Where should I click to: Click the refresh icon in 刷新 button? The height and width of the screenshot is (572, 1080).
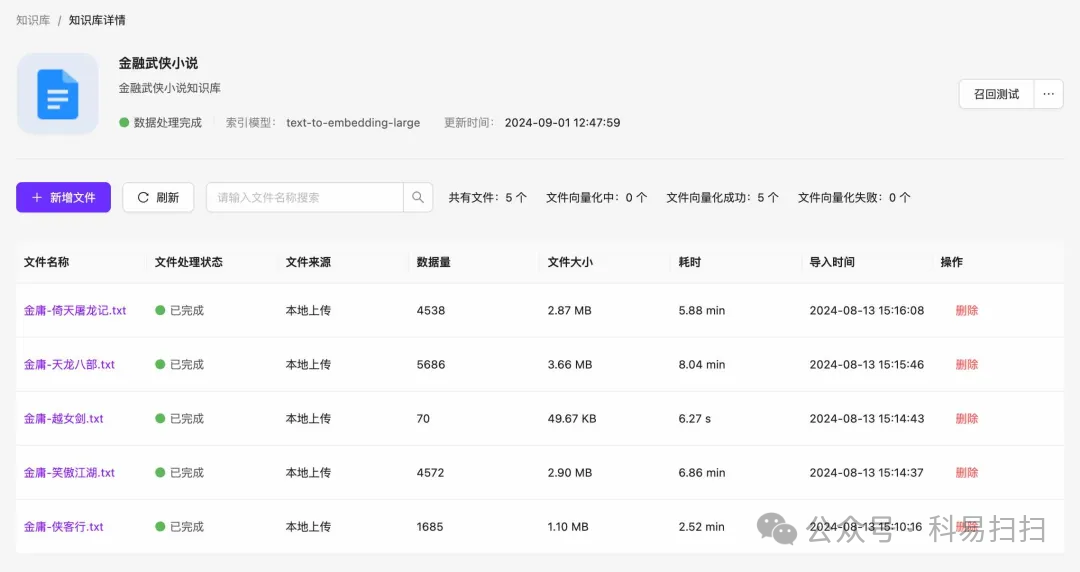click(x=143, y=197)
